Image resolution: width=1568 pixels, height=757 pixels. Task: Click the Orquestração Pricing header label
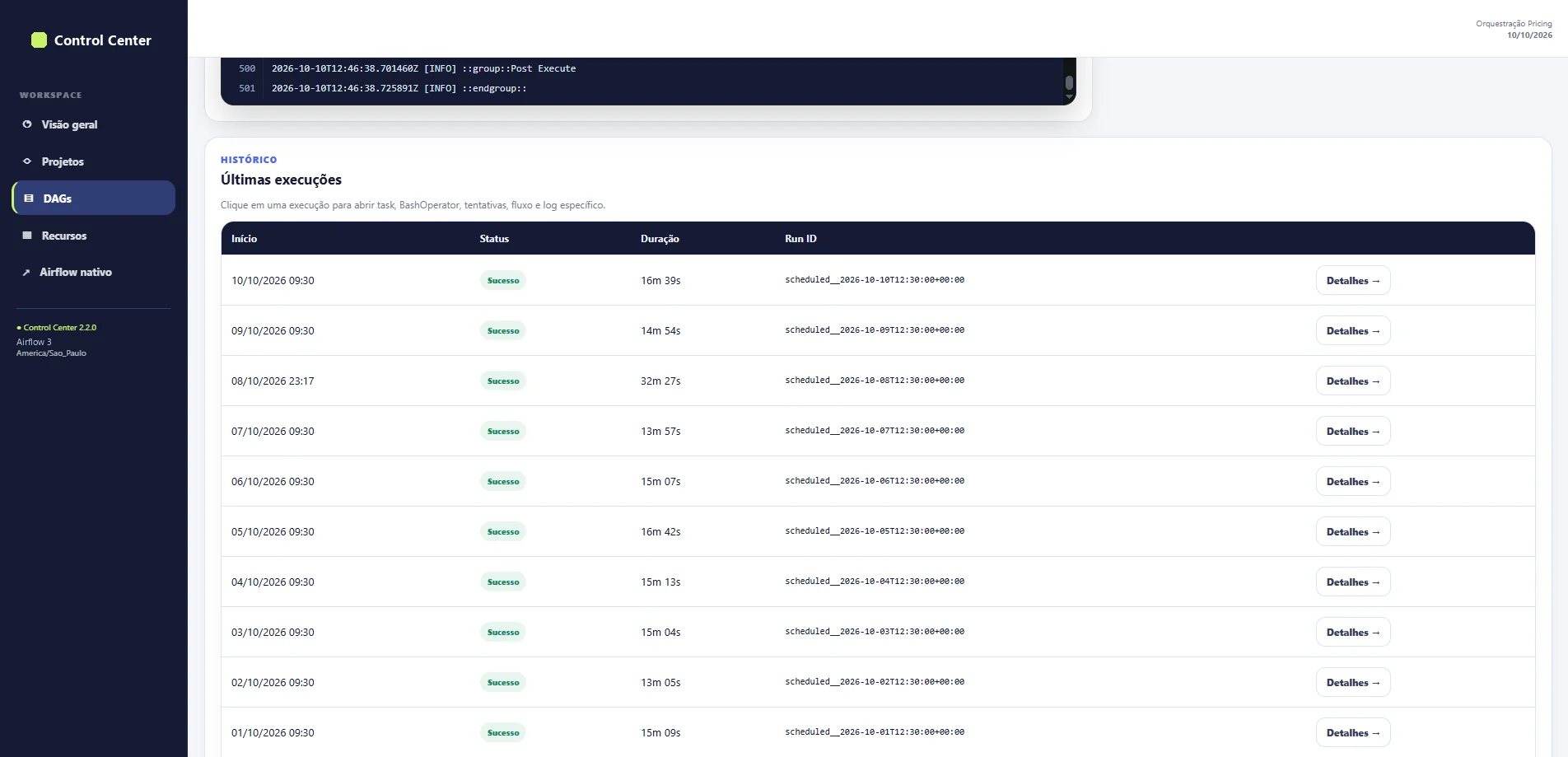tap(1514, 24)
